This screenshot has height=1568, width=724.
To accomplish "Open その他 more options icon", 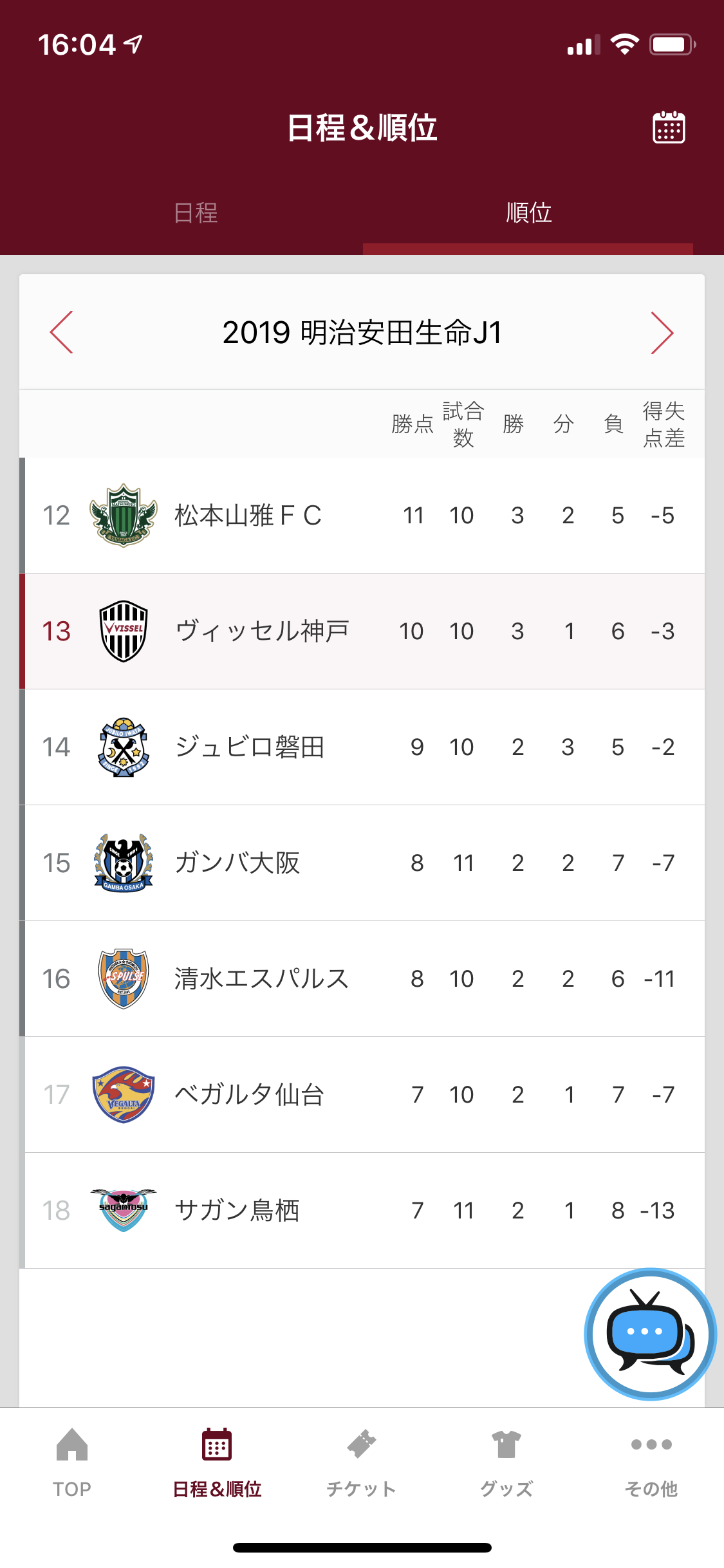I will 651,1446.
